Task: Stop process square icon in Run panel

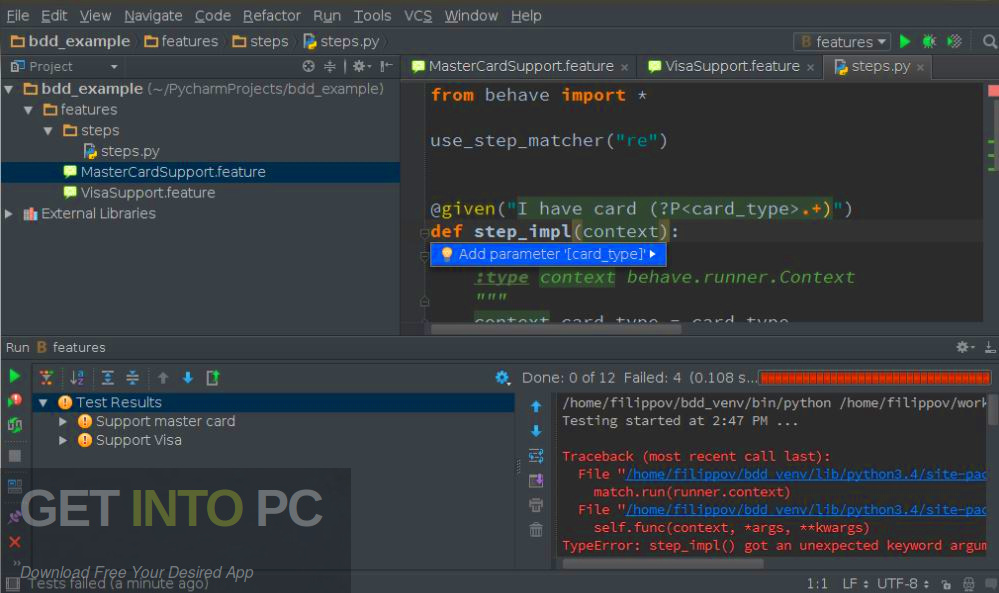Action: click(x=15, y=455)
